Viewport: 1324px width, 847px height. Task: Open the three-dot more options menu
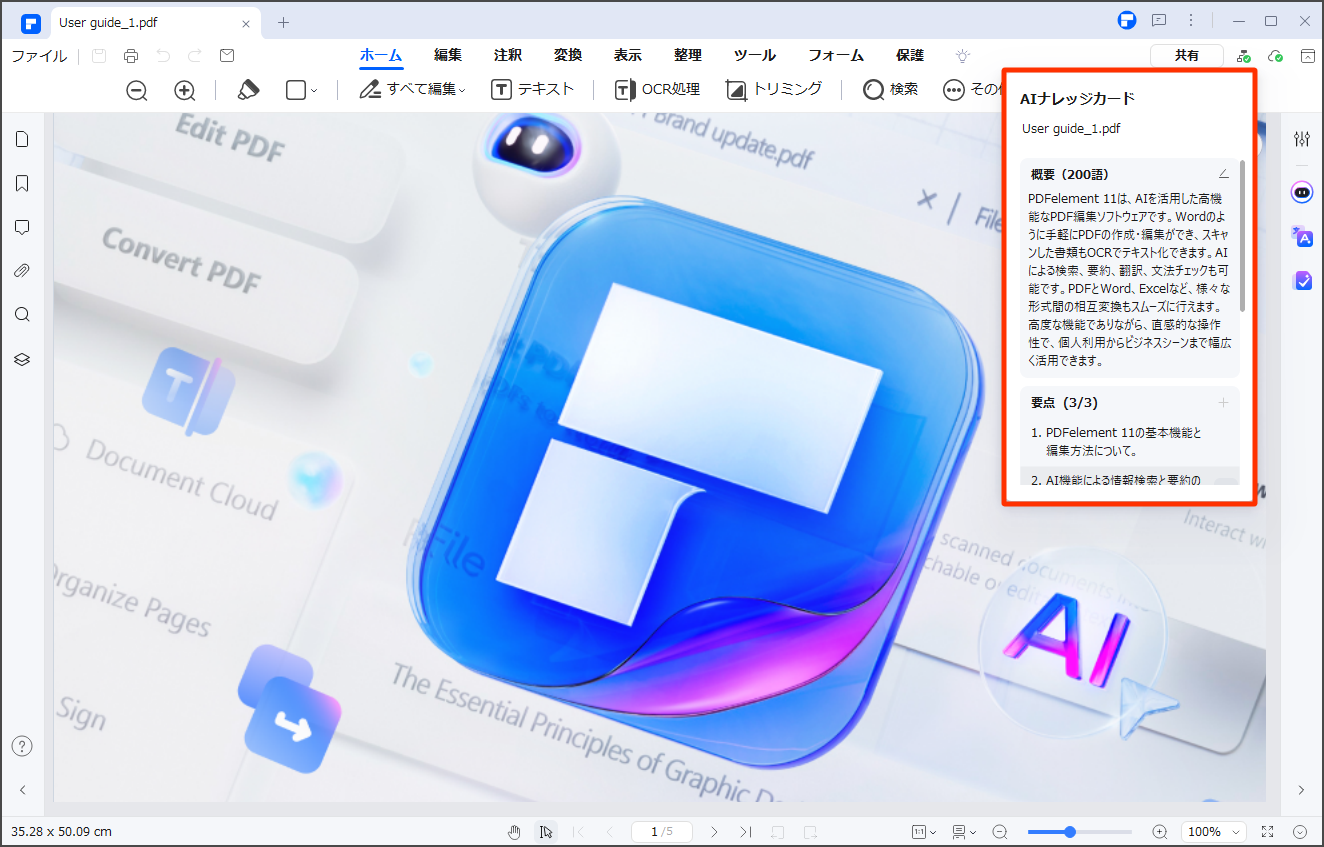pyautogui.click(x=1191, y=20)
